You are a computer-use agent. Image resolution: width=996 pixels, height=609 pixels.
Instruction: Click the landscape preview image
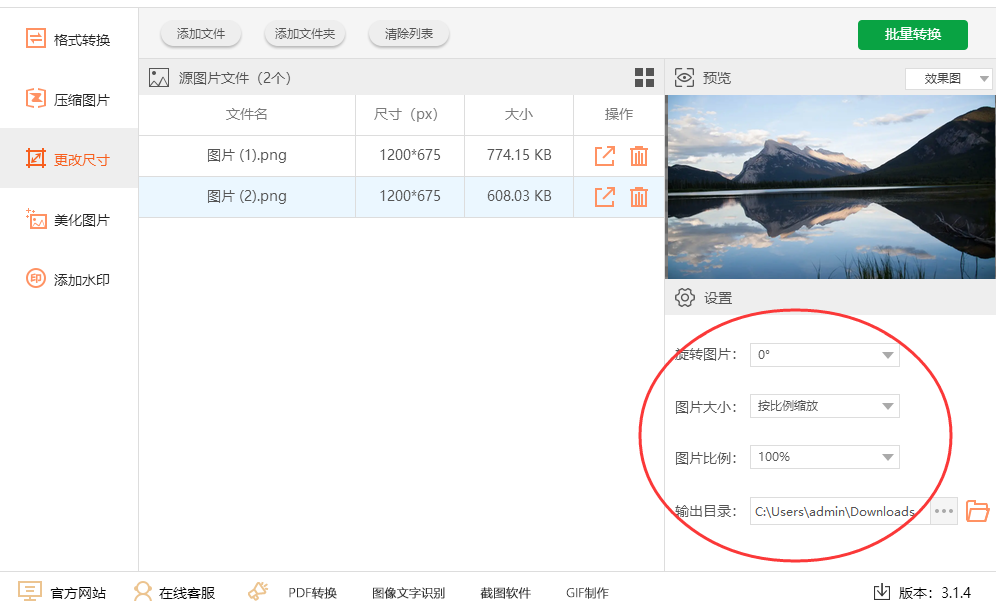tap(830, 187)
